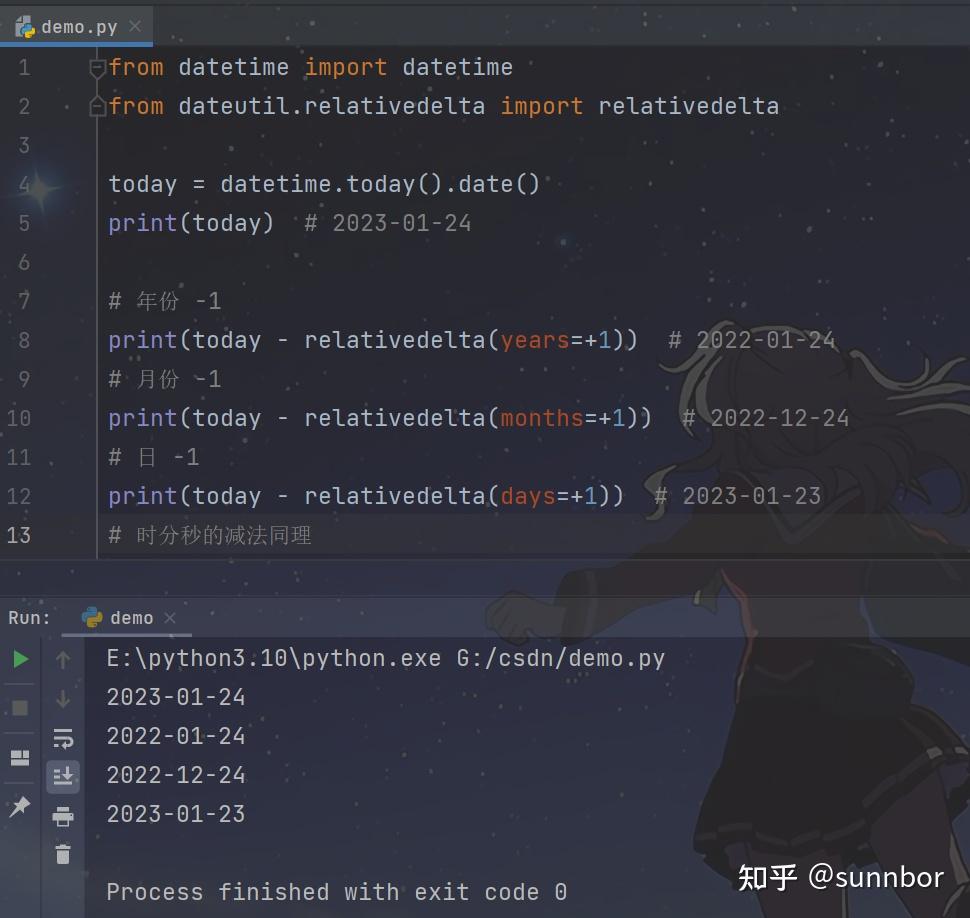
Task: Click line number 8 in the gutter
Action: (24, 340)
